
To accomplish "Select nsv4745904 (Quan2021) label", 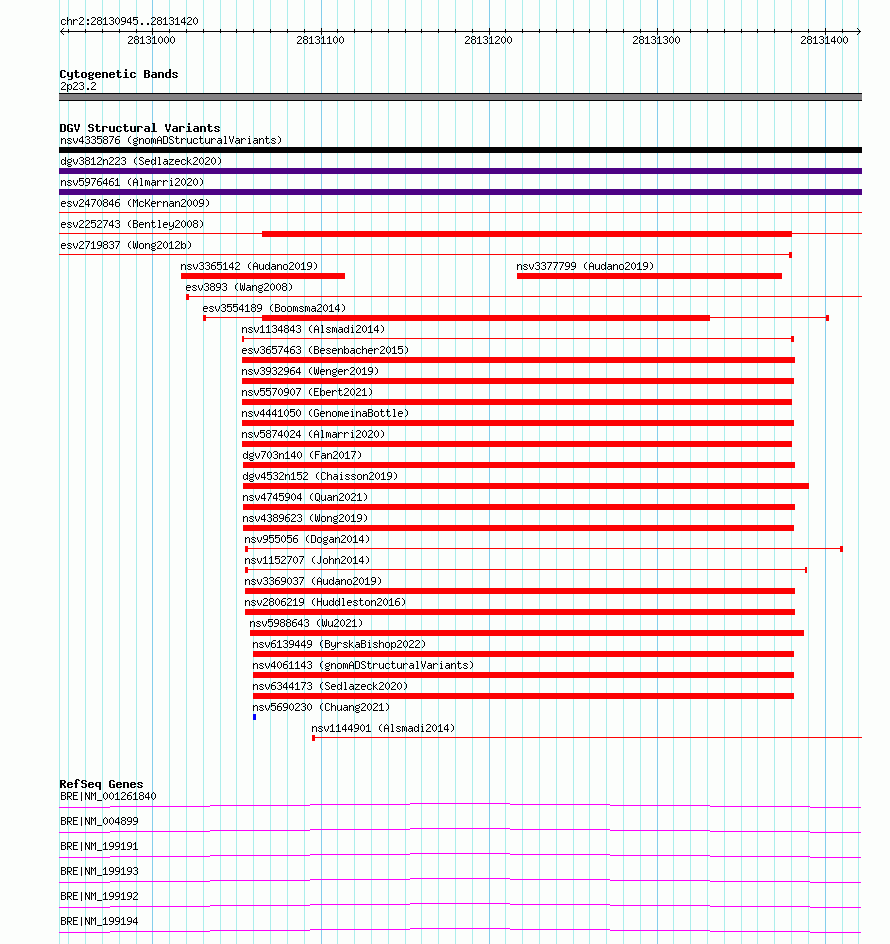I will (305, 497).
